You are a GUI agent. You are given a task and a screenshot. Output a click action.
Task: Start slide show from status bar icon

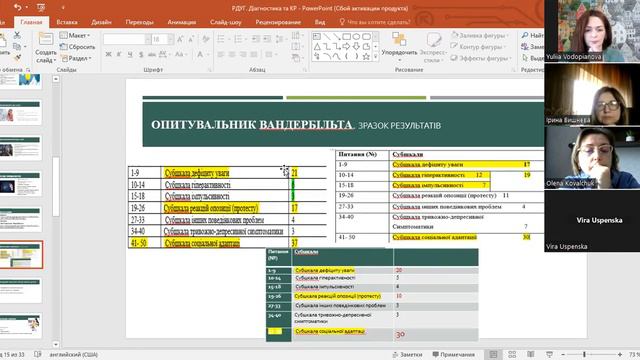coord(549,354)
